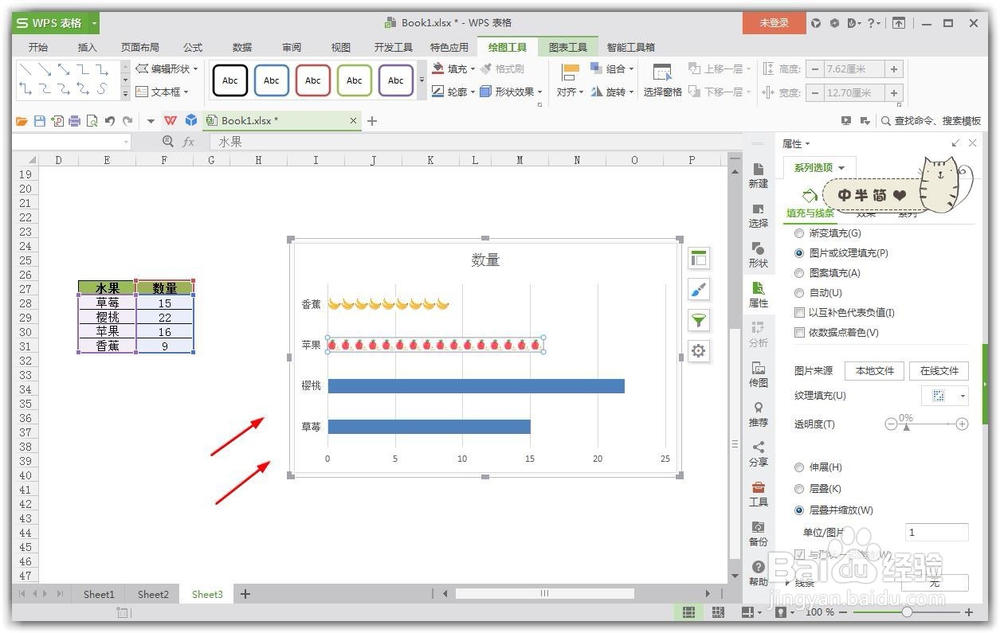This screenshot has width=1000, height=633.
Task: Click the 查找命令 search box
Action: point(930,120)
